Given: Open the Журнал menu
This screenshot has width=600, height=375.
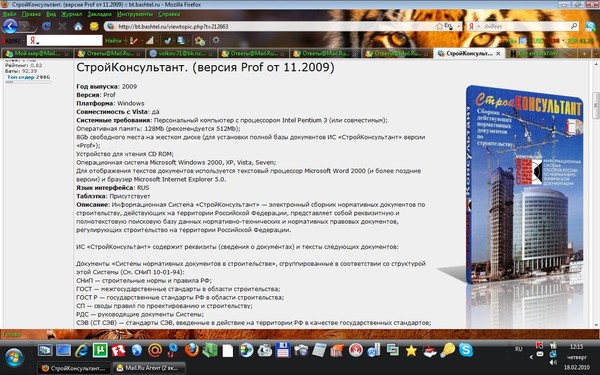Looking at the screenshot, I should pos(72,14).
